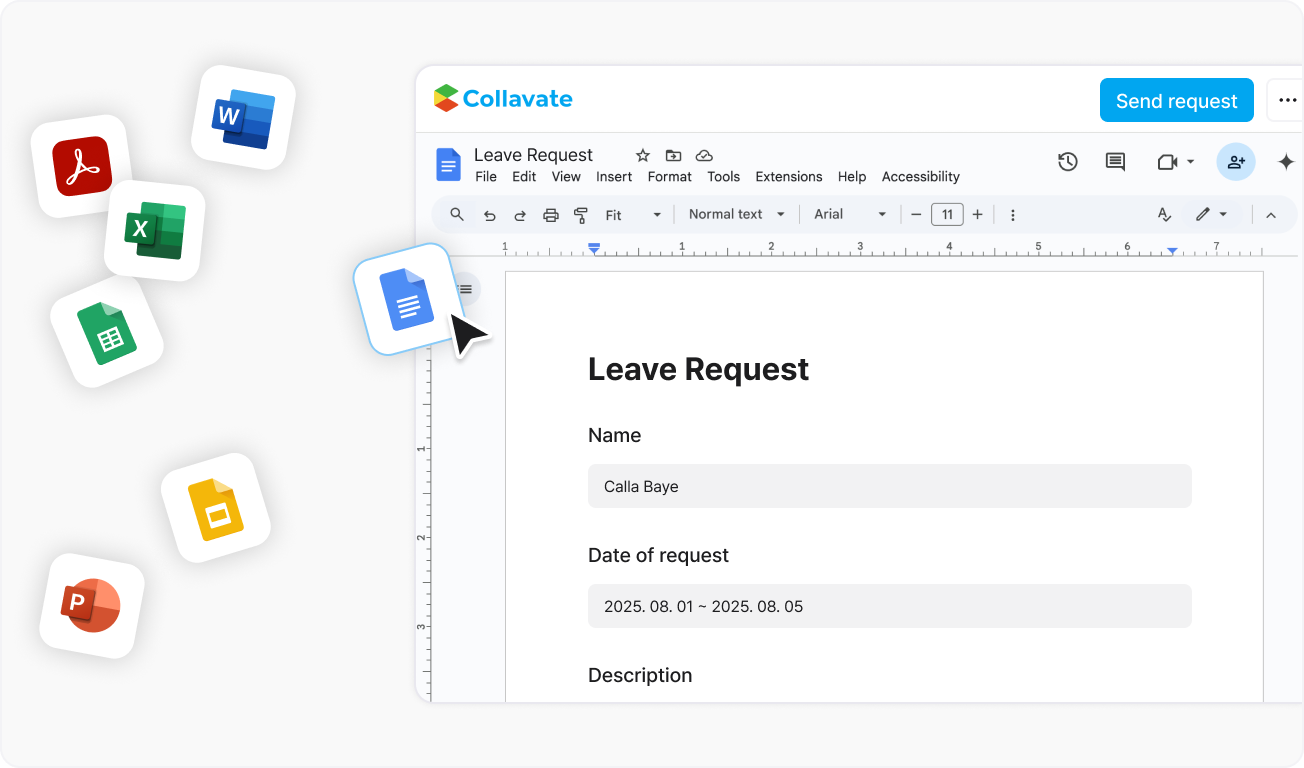
Task: Open the File menu
Action: pyautogui.click(x=486, y=177)
